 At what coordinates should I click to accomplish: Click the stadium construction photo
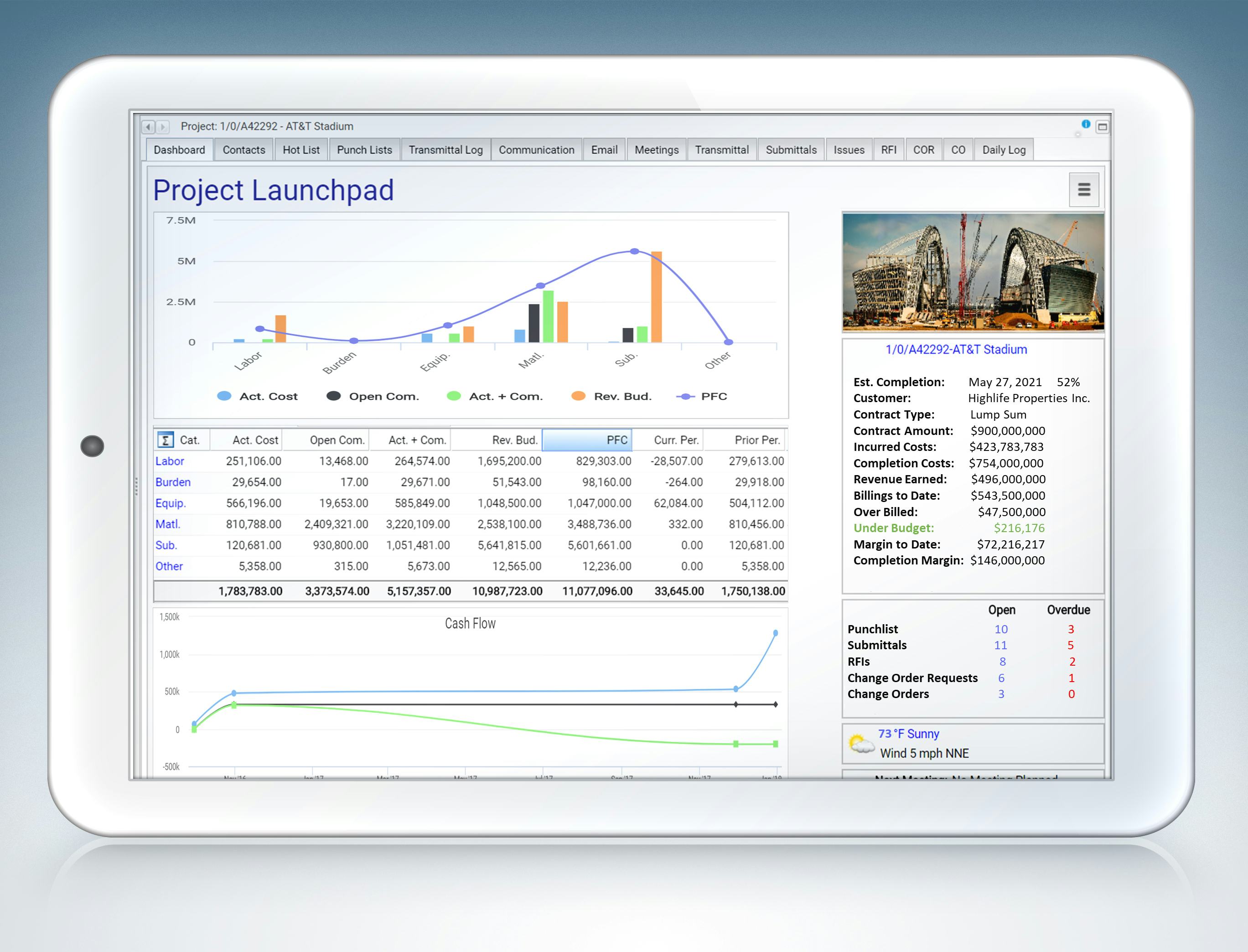pos(973,272)
